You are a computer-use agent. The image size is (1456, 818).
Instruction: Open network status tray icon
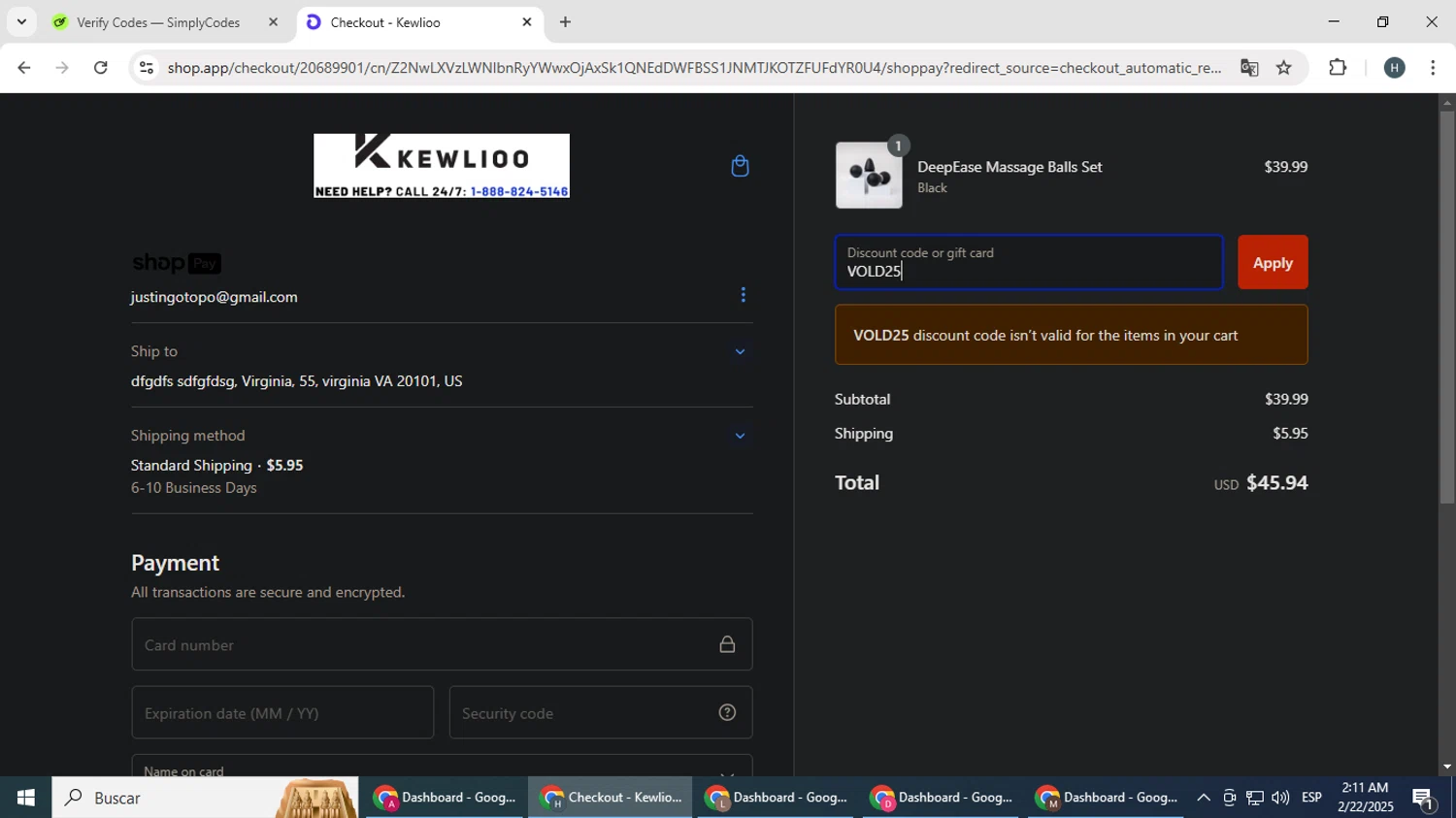tap(1255, 798)
